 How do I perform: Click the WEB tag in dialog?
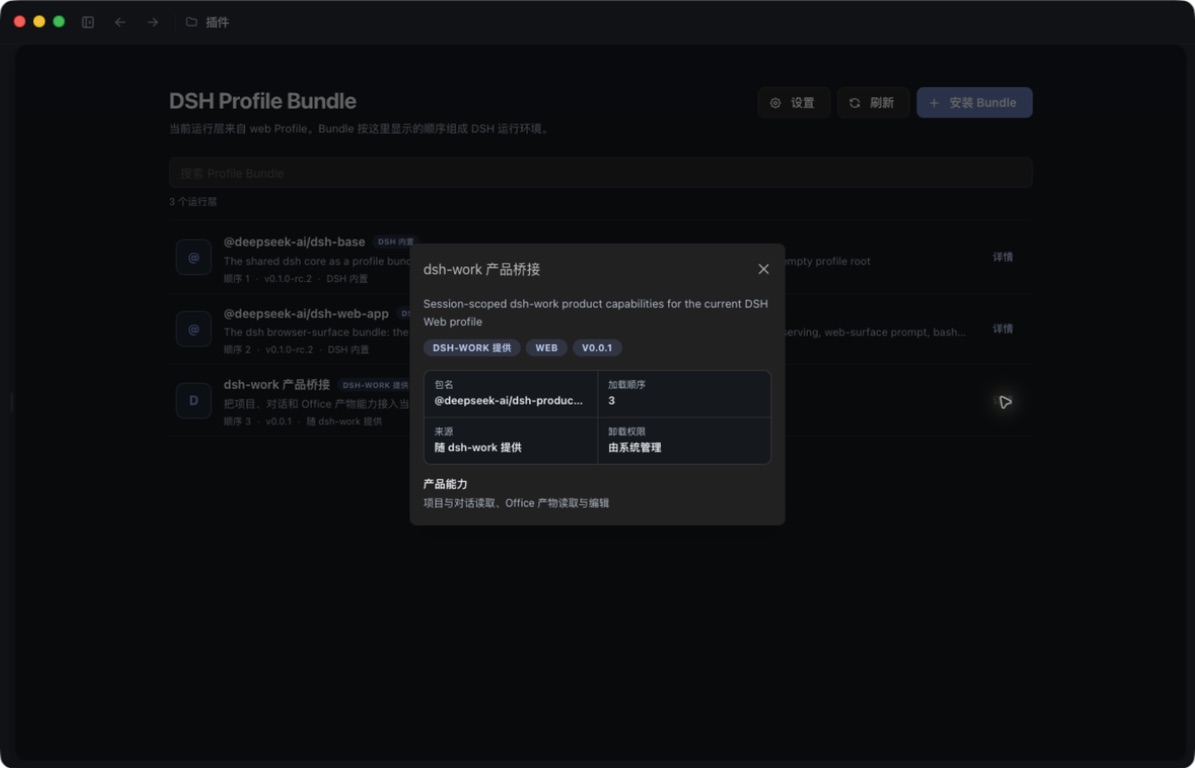coord(546,347)
